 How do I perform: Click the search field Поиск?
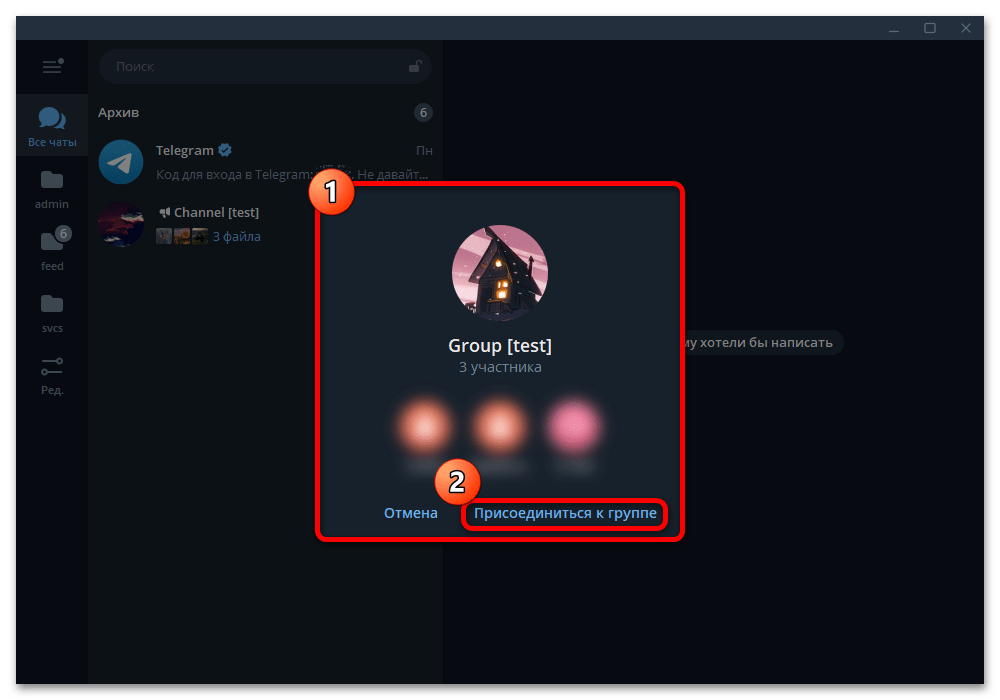pyautogui.click(x=265, y=66)
